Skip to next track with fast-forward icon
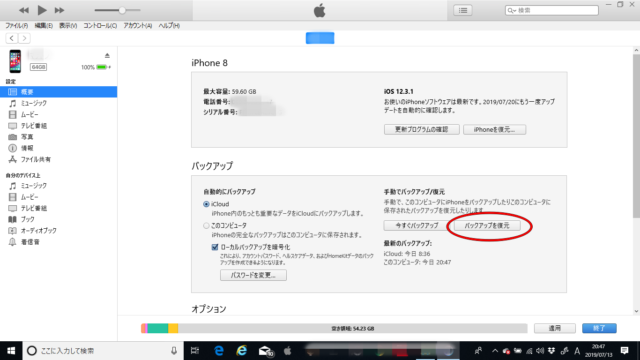640x360 pixels. pyautogui.click(x=60, y=10)
